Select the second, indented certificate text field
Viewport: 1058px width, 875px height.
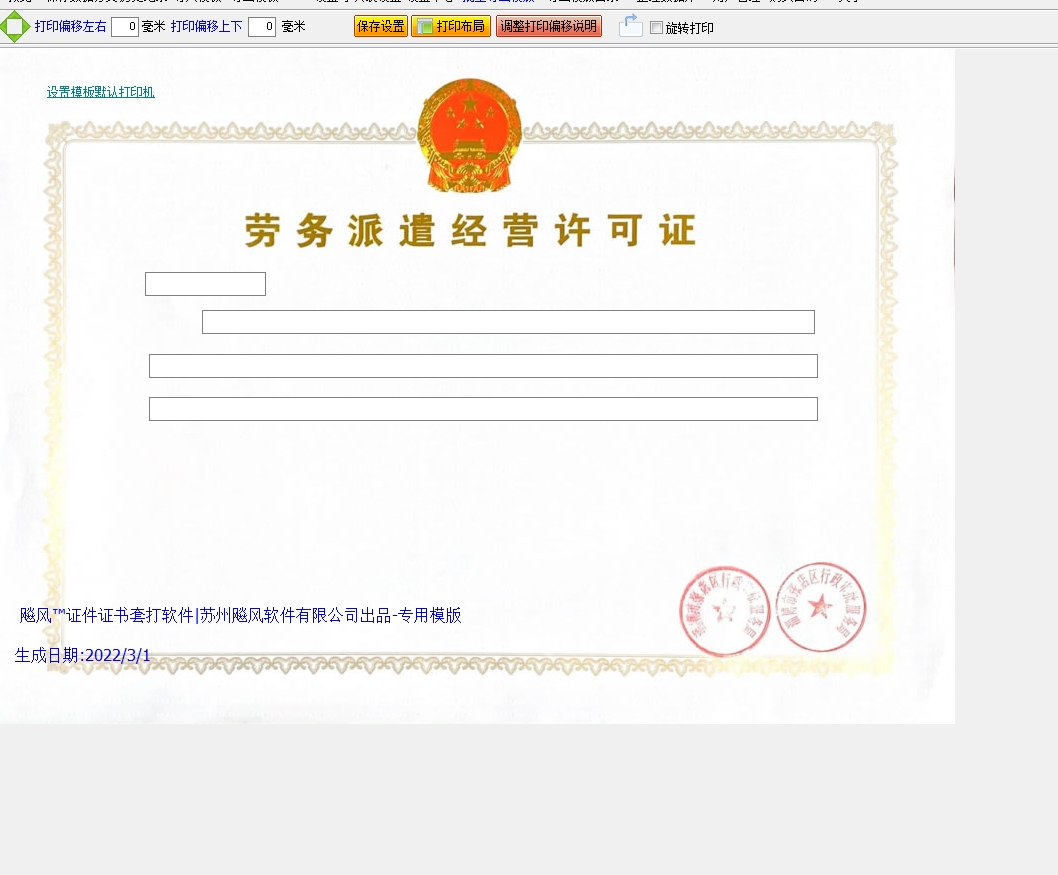pos(508,322)
